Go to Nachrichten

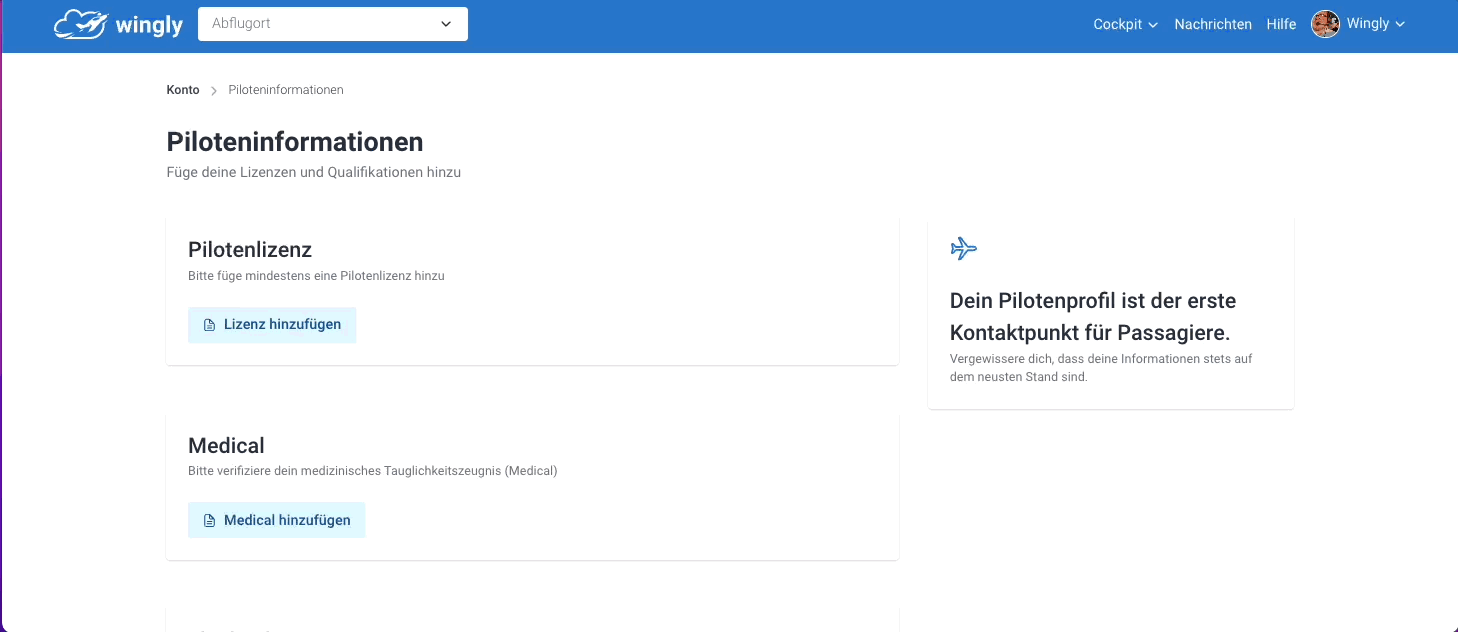pos(1213,24)
